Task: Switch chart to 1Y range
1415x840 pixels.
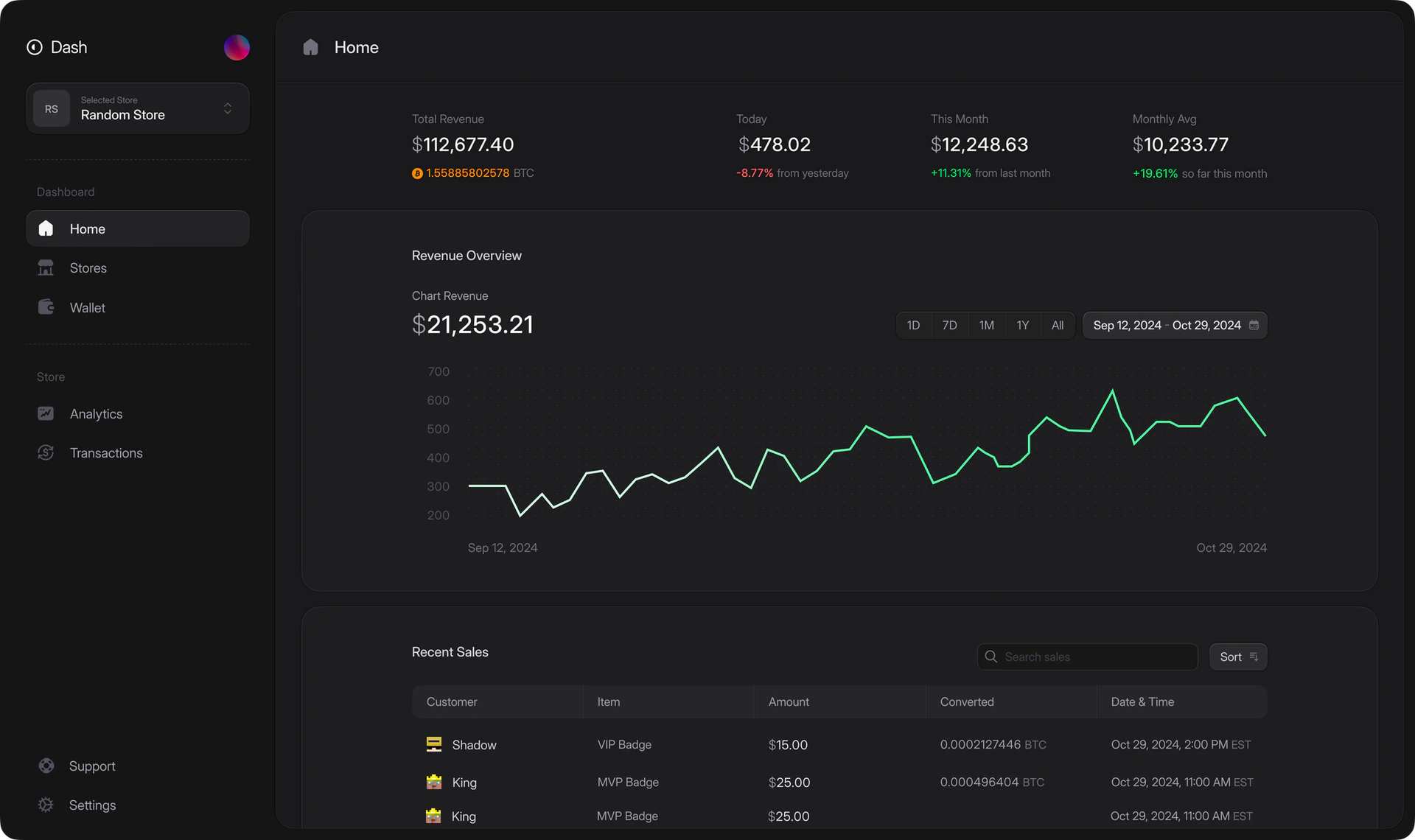Action: 1022,325
